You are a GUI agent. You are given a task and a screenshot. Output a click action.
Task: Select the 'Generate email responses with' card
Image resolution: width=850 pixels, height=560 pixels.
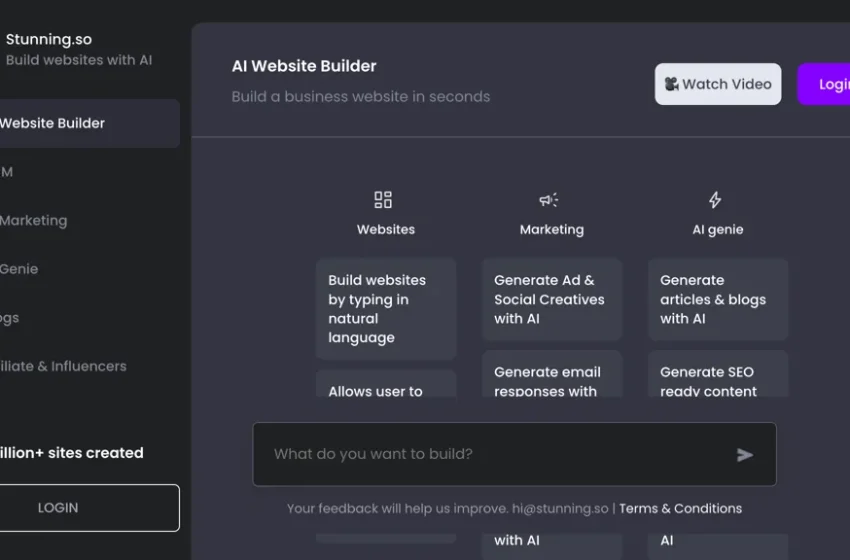(552, 374)
